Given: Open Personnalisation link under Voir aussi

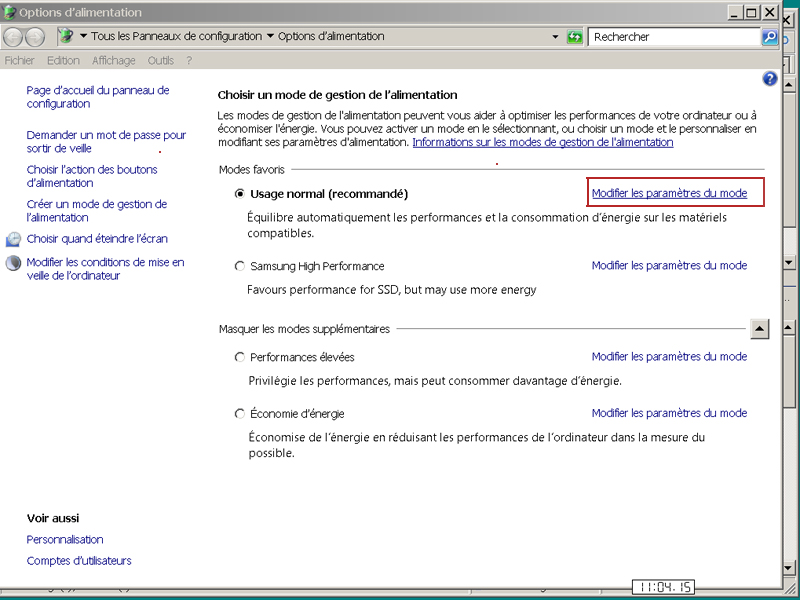Looking at the screenshot, I should tap(65, 540).
